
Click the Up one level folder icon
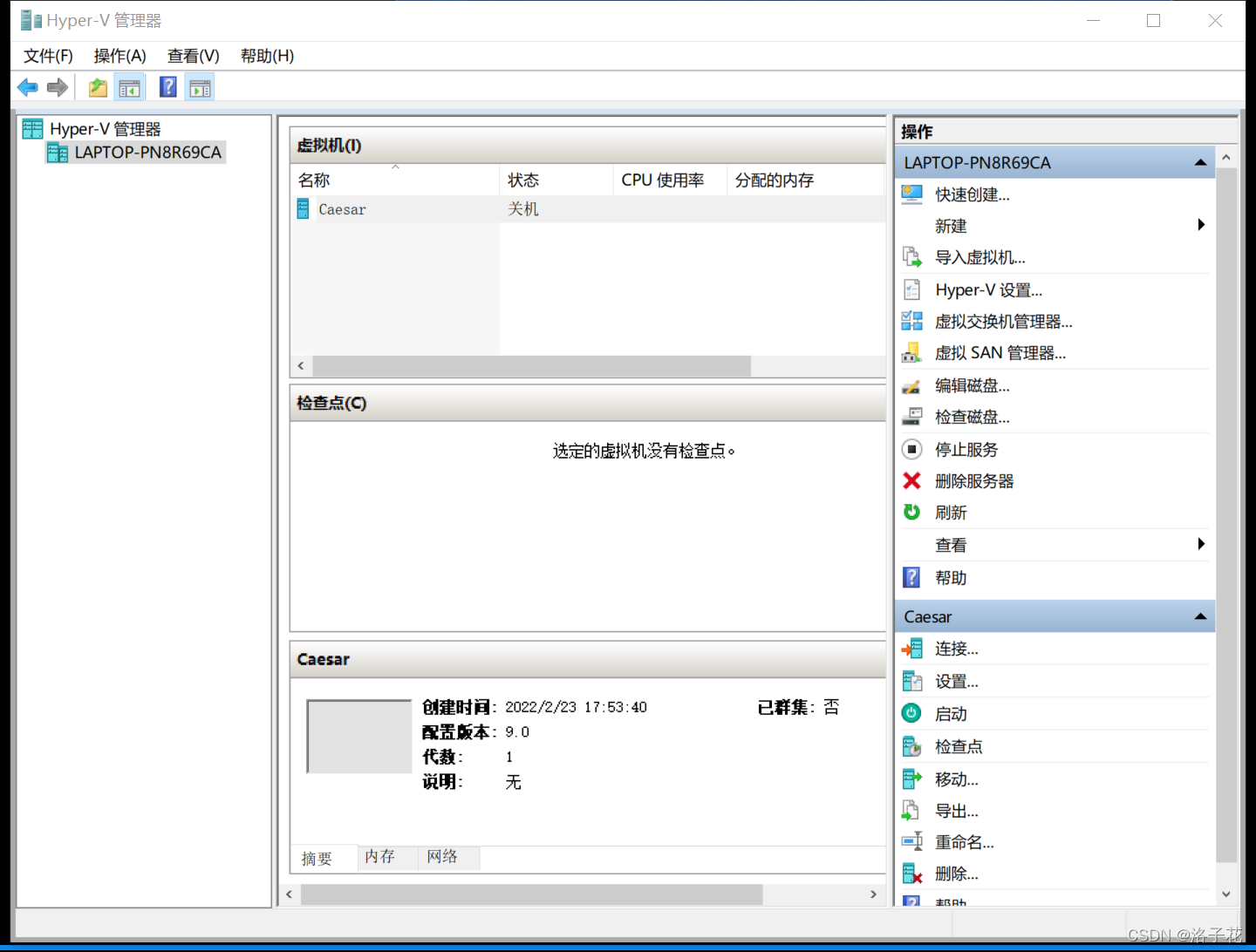tap(98, 87)
